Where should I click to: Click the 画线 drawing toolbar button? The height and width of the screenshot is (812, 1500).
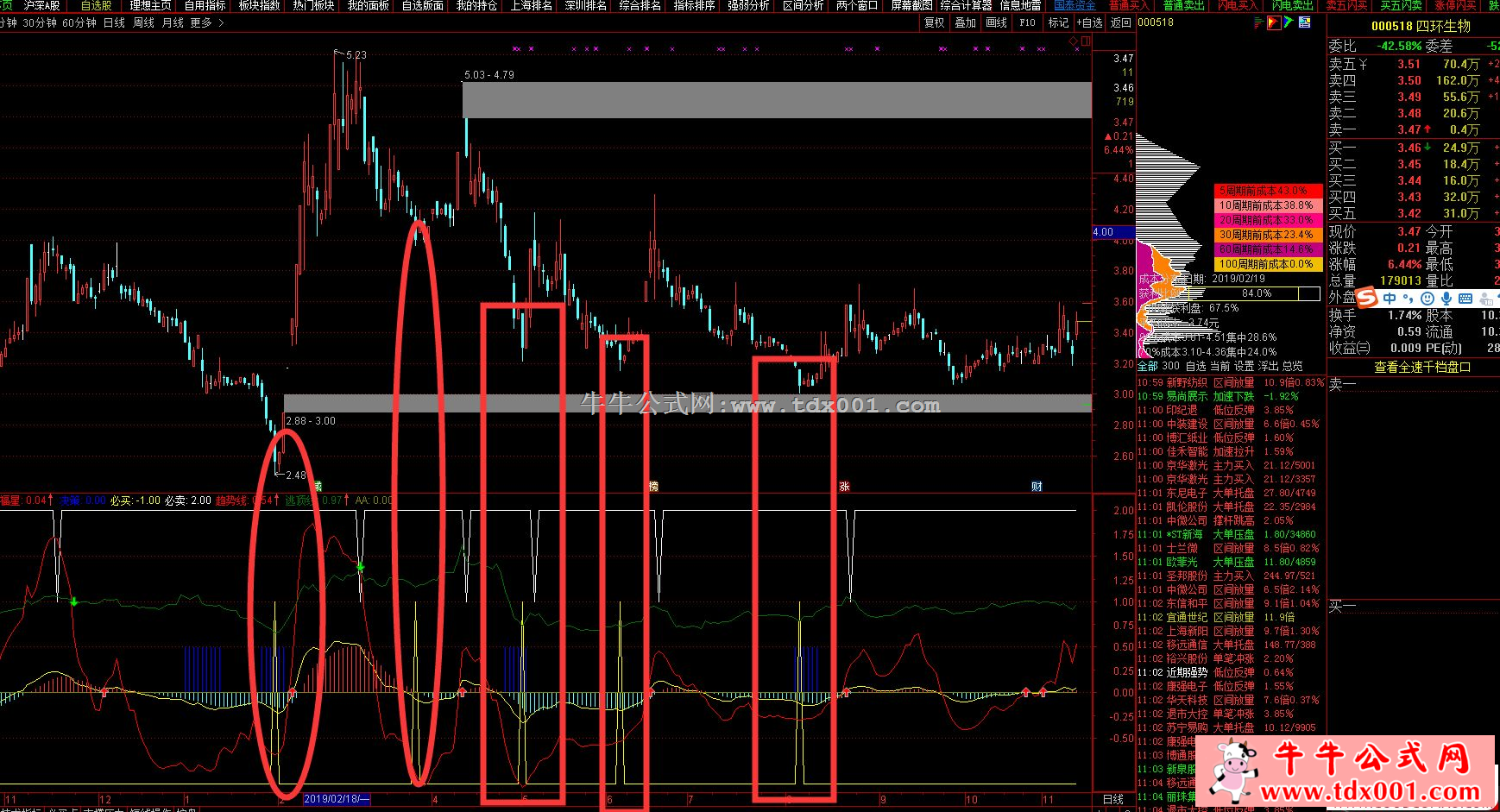click(x=996, y=22)
